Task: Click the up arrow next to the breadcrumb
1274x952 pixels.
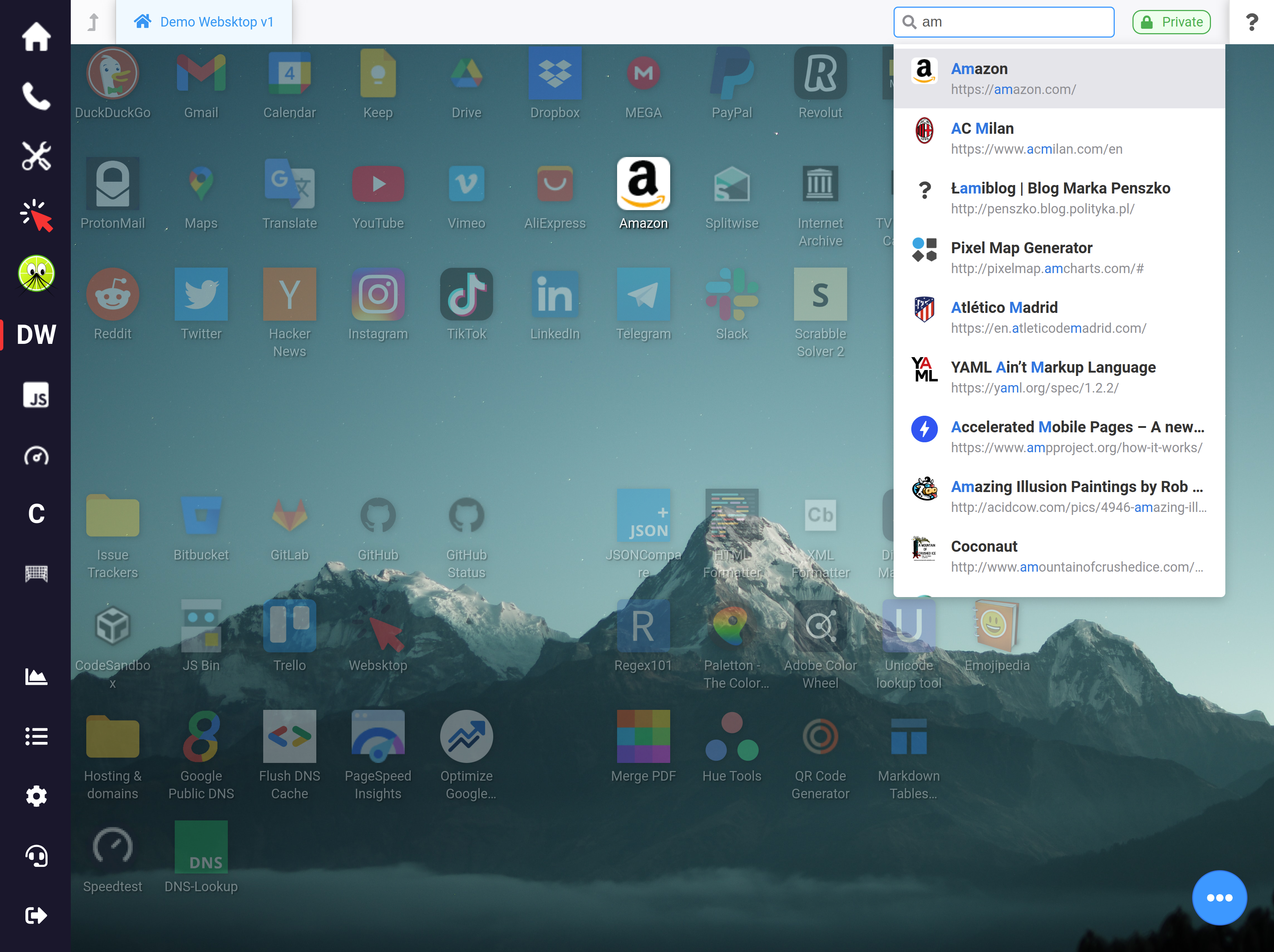Action: [x=93, y=22]
